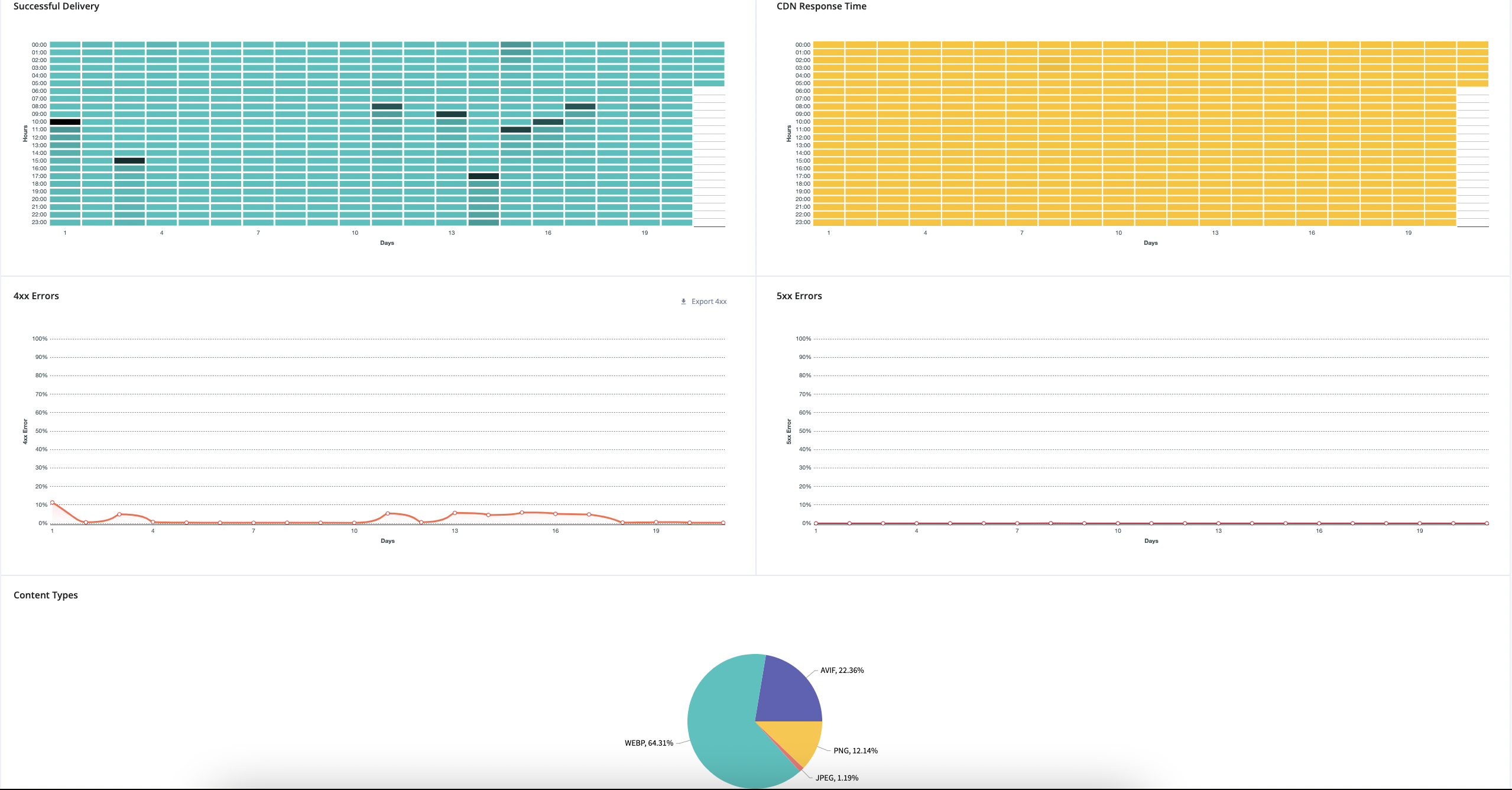Click the Export 4xx link
This screenshot has width=1512, height=790.
[709, 302]
